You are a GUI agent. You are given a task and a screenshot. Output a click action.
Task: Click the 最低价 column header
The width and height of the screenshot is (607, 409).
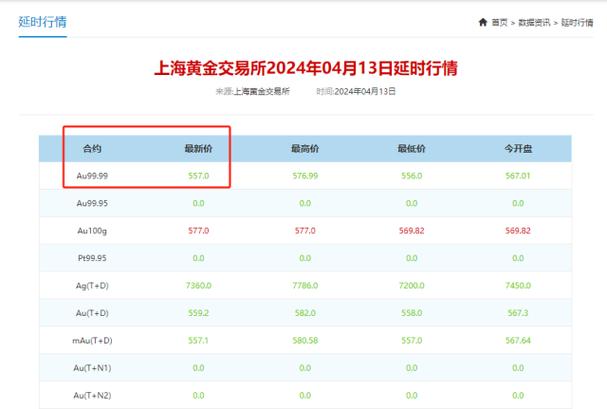(412, 149)
